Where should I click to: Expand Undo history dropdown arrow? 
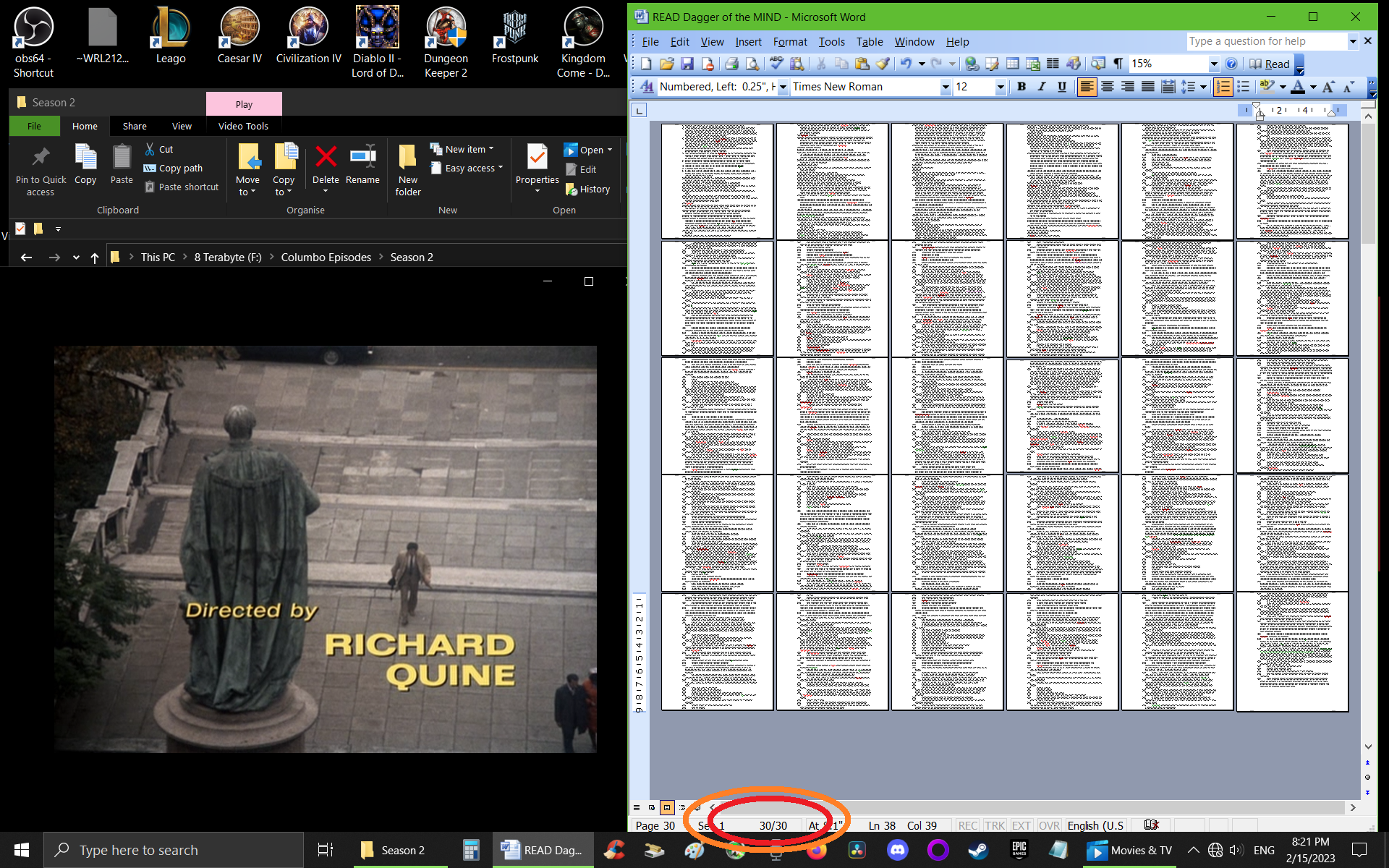pyautogui.click(x=922, y=64)
